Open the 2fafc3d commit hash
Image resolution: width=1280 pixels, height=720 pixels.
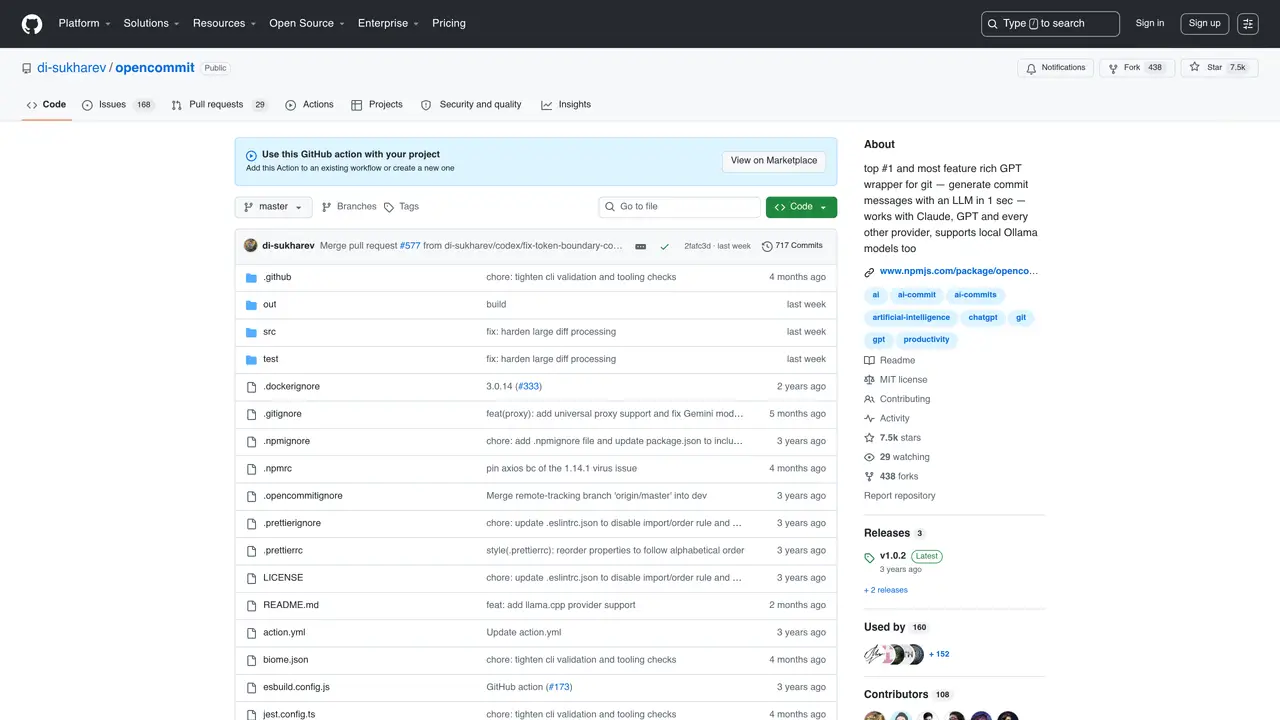coord(697,246)
